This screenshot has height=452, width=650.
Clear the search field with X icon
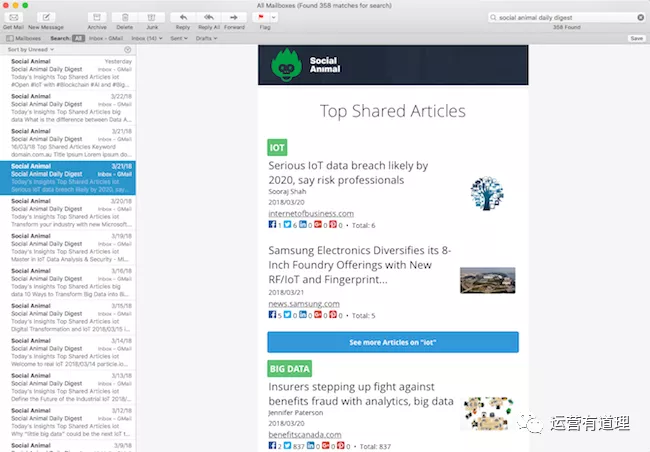click(640, 17)
